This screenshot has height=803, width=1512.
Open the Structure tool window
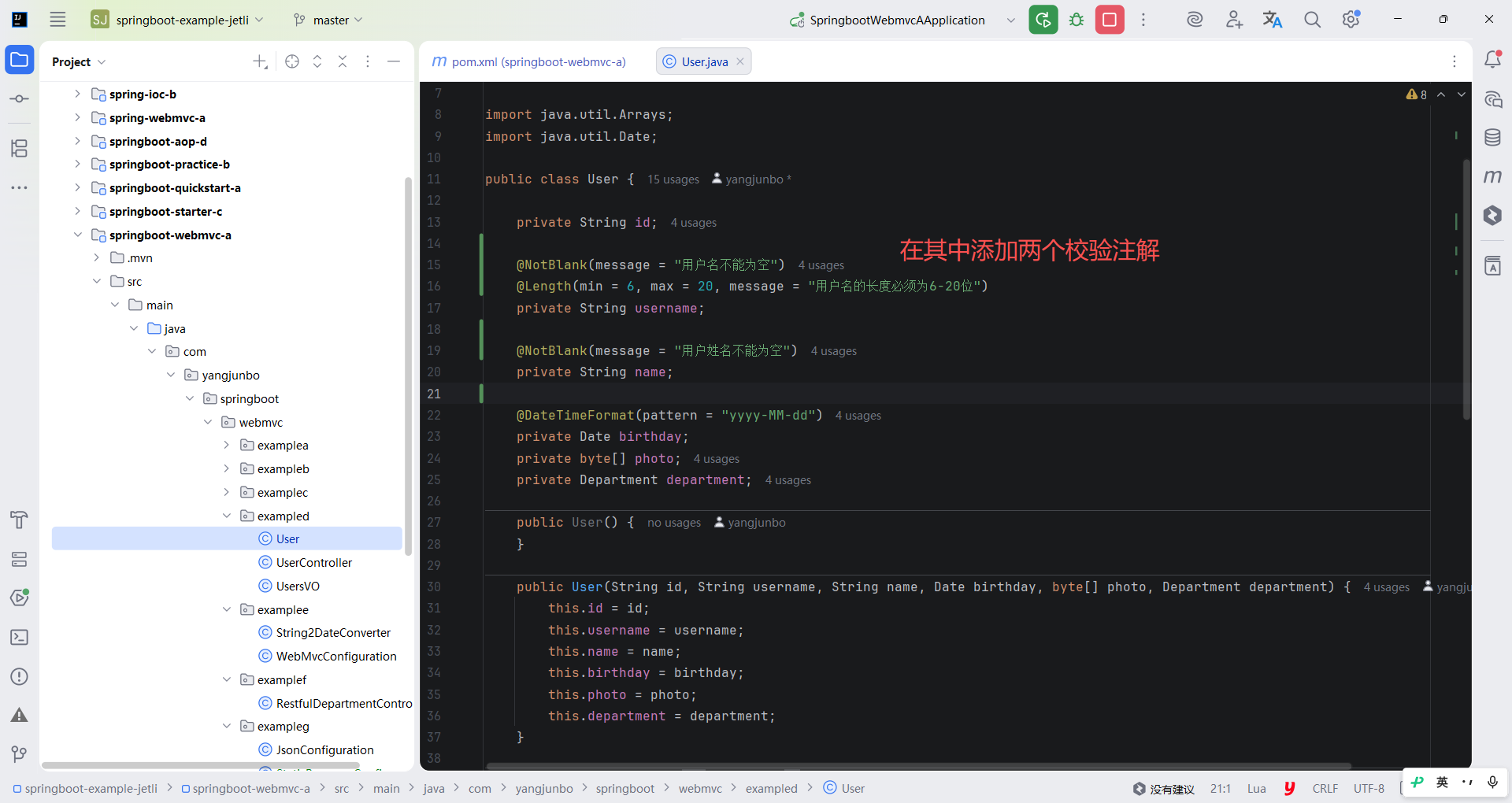[x=20, y=148]
